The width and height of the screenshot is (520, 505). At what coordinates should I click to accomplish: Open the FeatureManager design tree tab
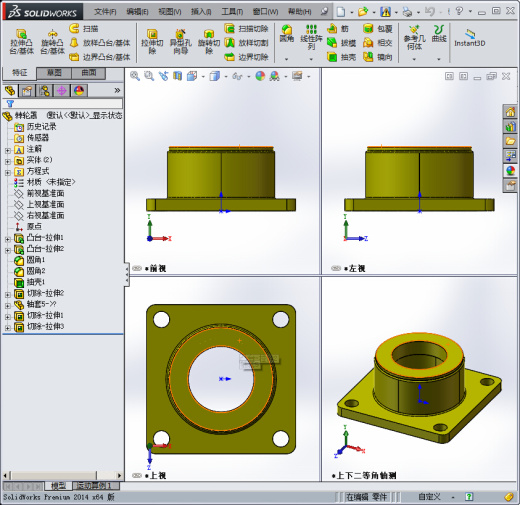coord(10,90)
